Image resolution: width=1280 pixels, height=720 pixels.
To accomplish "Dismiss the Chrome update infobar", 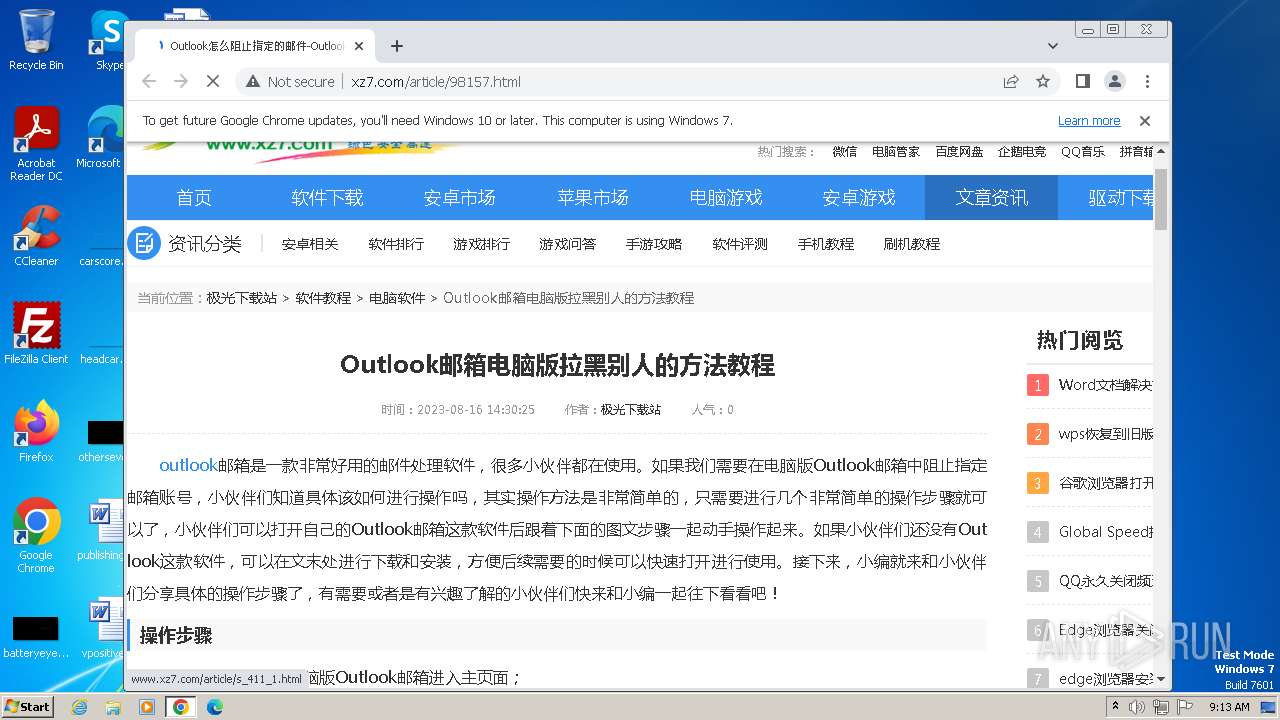I will [1145, 121].
